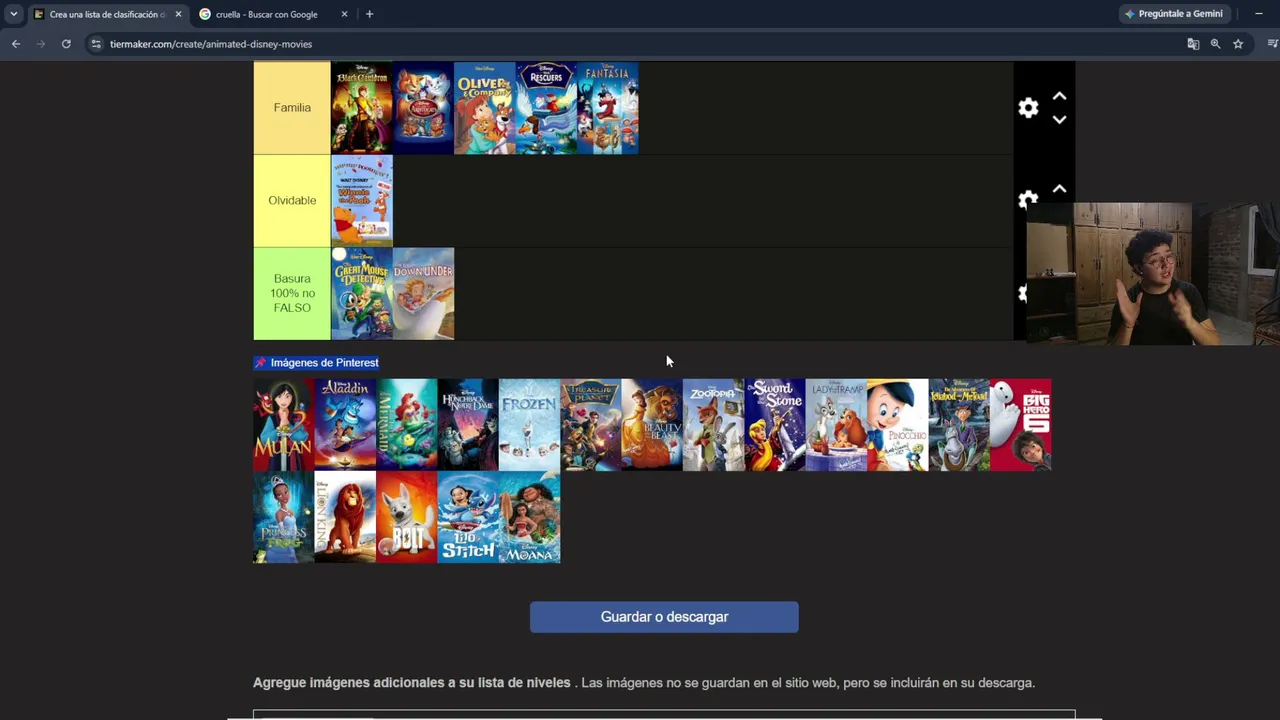The image size is (1280, 720).
Task: Pick the Little Mermaid poster
Action: click(407, 424)
